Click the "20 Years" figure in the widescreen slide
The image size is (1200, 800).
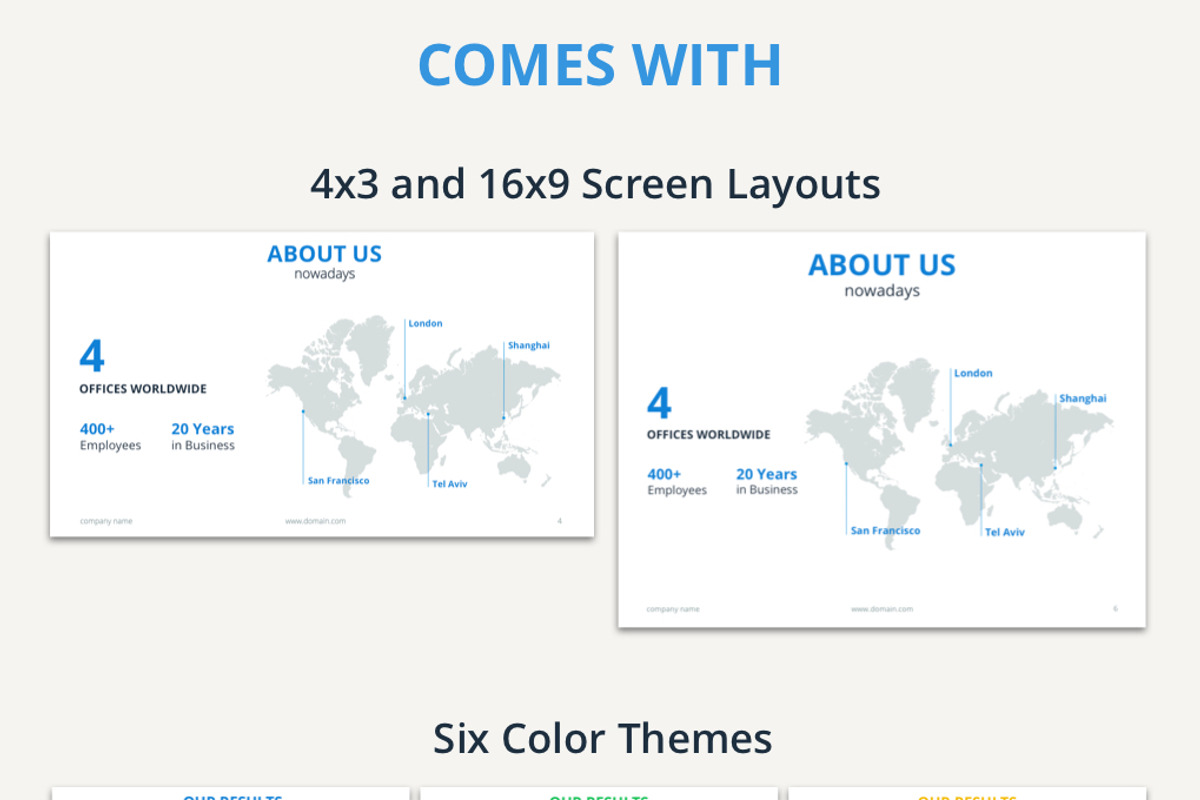pos(202,429)
